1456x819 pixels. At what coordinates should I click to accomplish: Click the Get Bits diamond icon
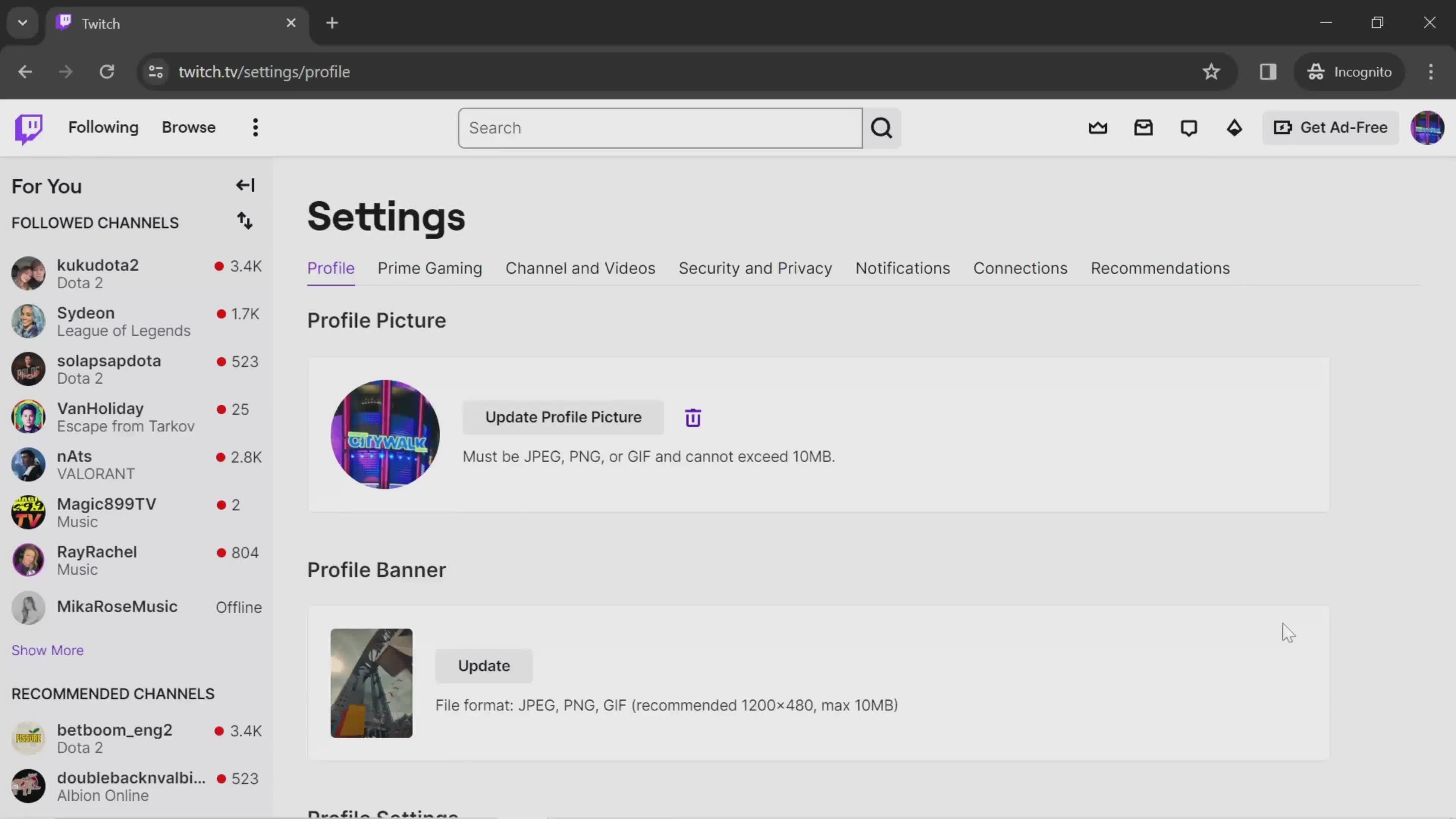tap(1235, 128)
